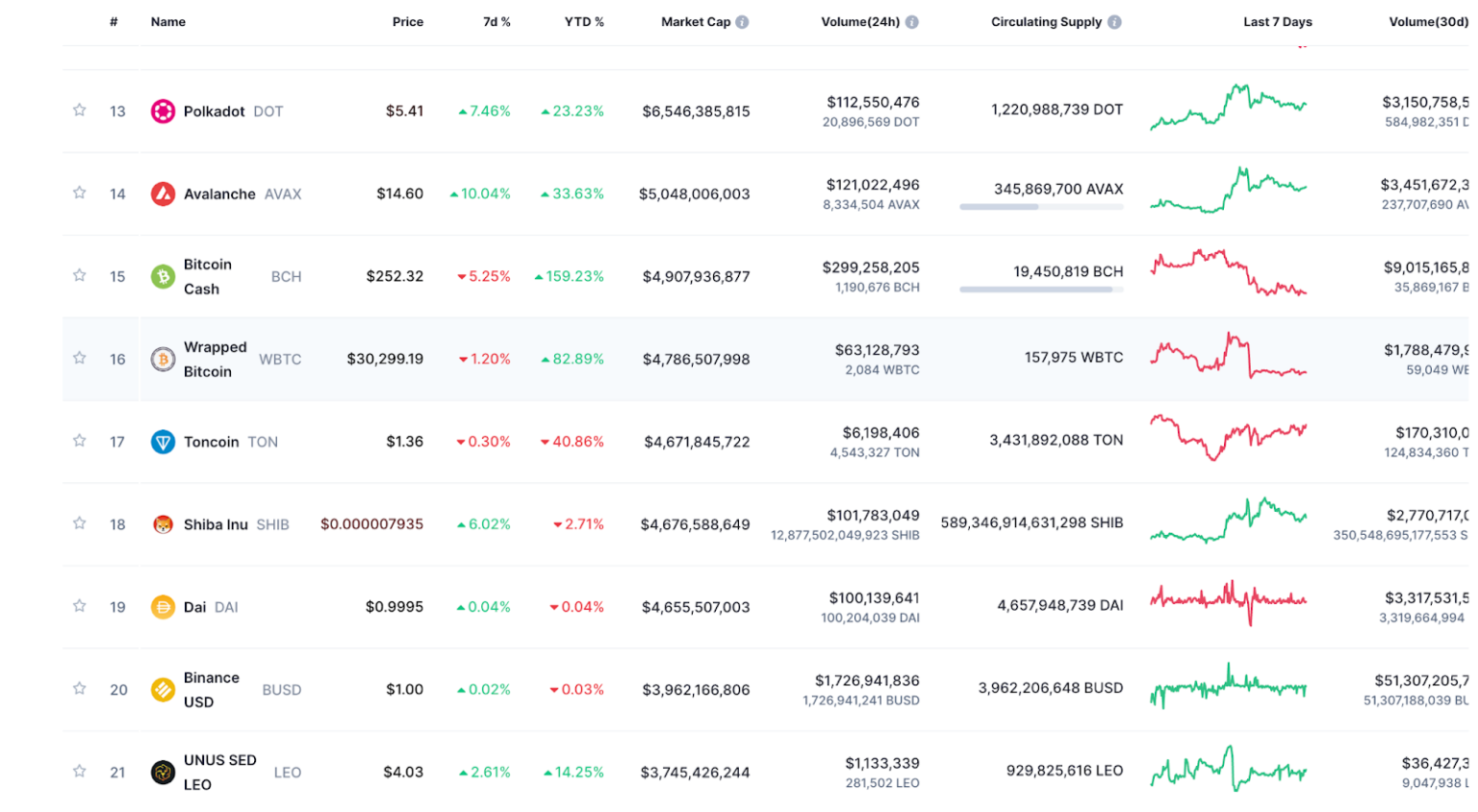Click the Polkadot coin logo
The height and width of the screenshot is (812, 1478).
[163, 112]
